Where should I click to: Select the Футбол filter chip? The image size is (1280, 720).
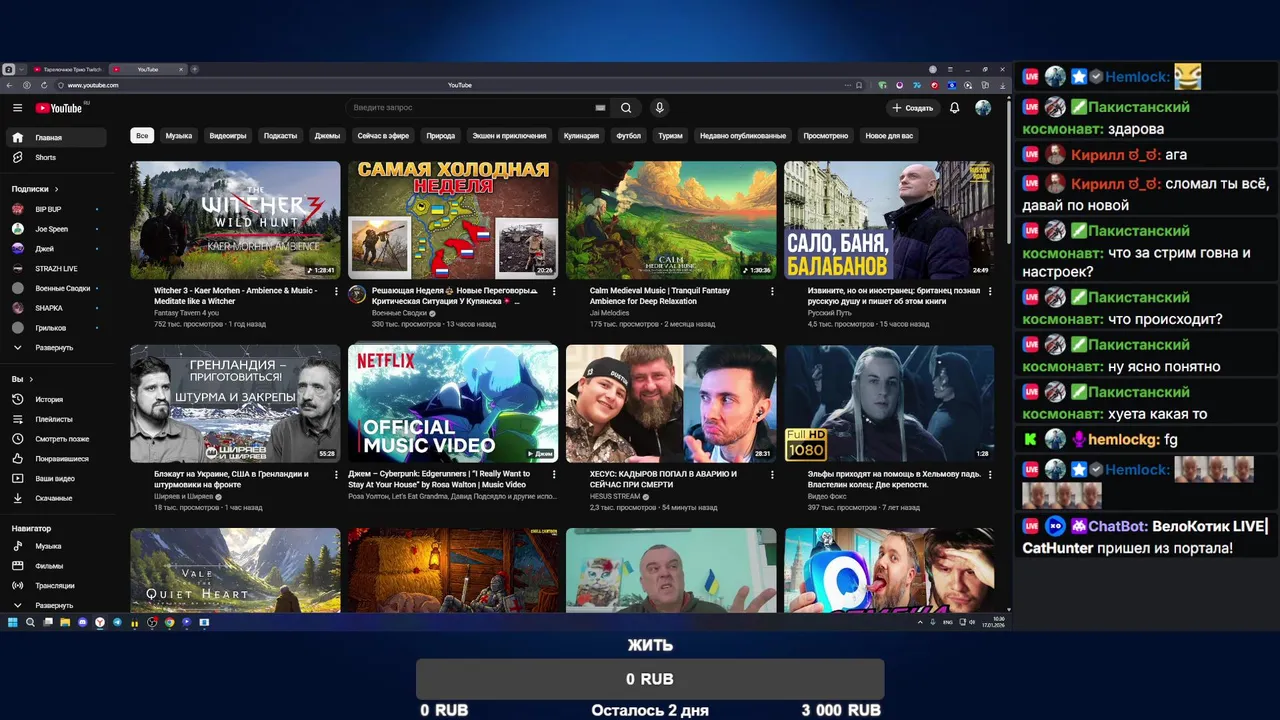[x=629, y=136]
